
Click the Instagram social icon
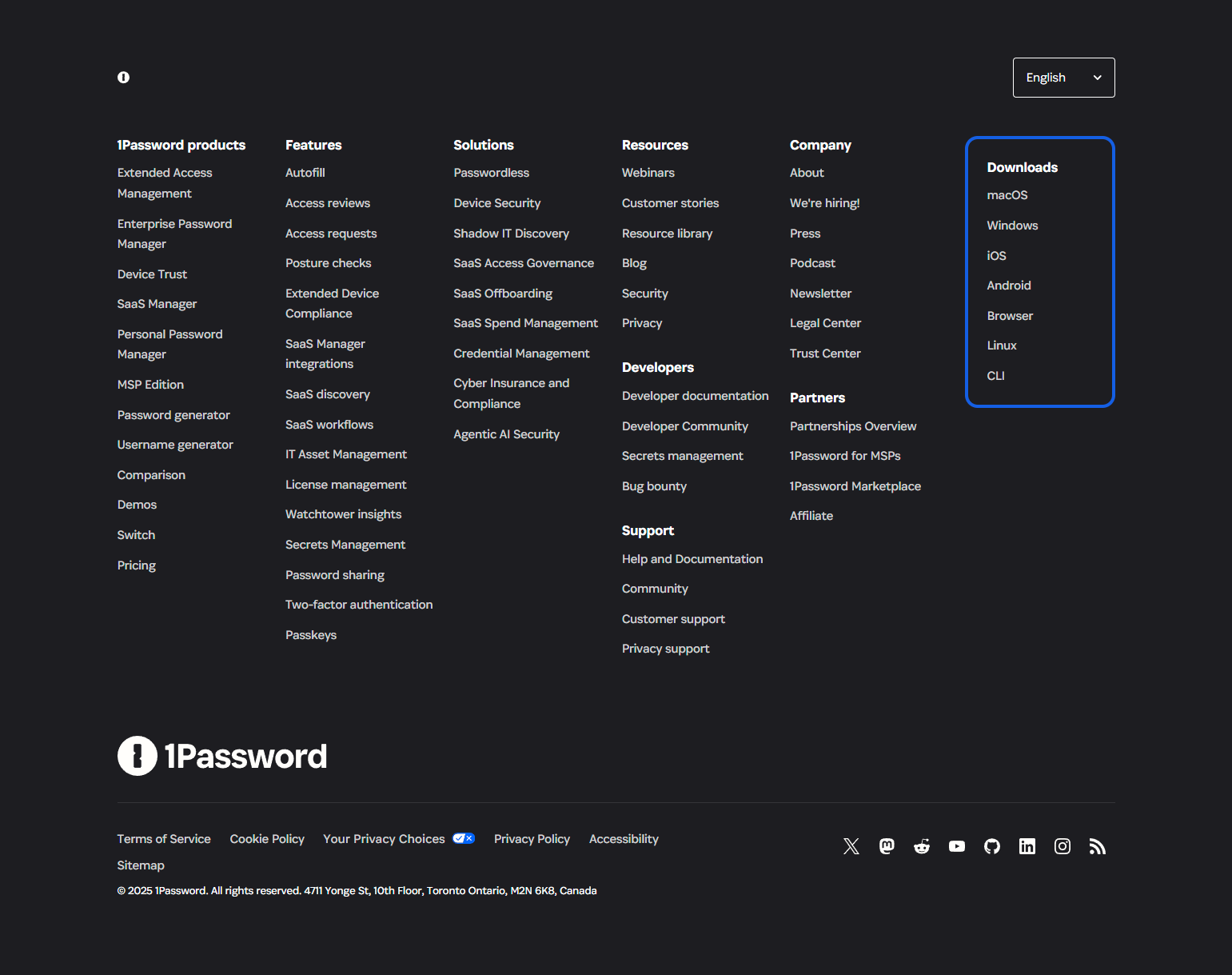pyautogui.click(x=1062, y=846)
